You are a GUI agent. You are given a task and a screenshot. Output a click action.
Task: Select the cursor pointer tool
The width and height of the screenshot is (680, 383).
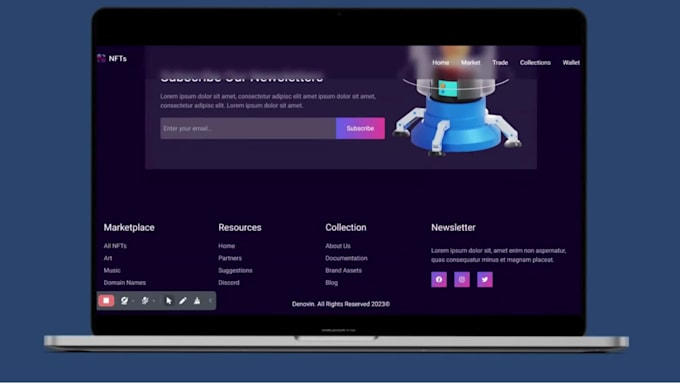tap(169, 301)
